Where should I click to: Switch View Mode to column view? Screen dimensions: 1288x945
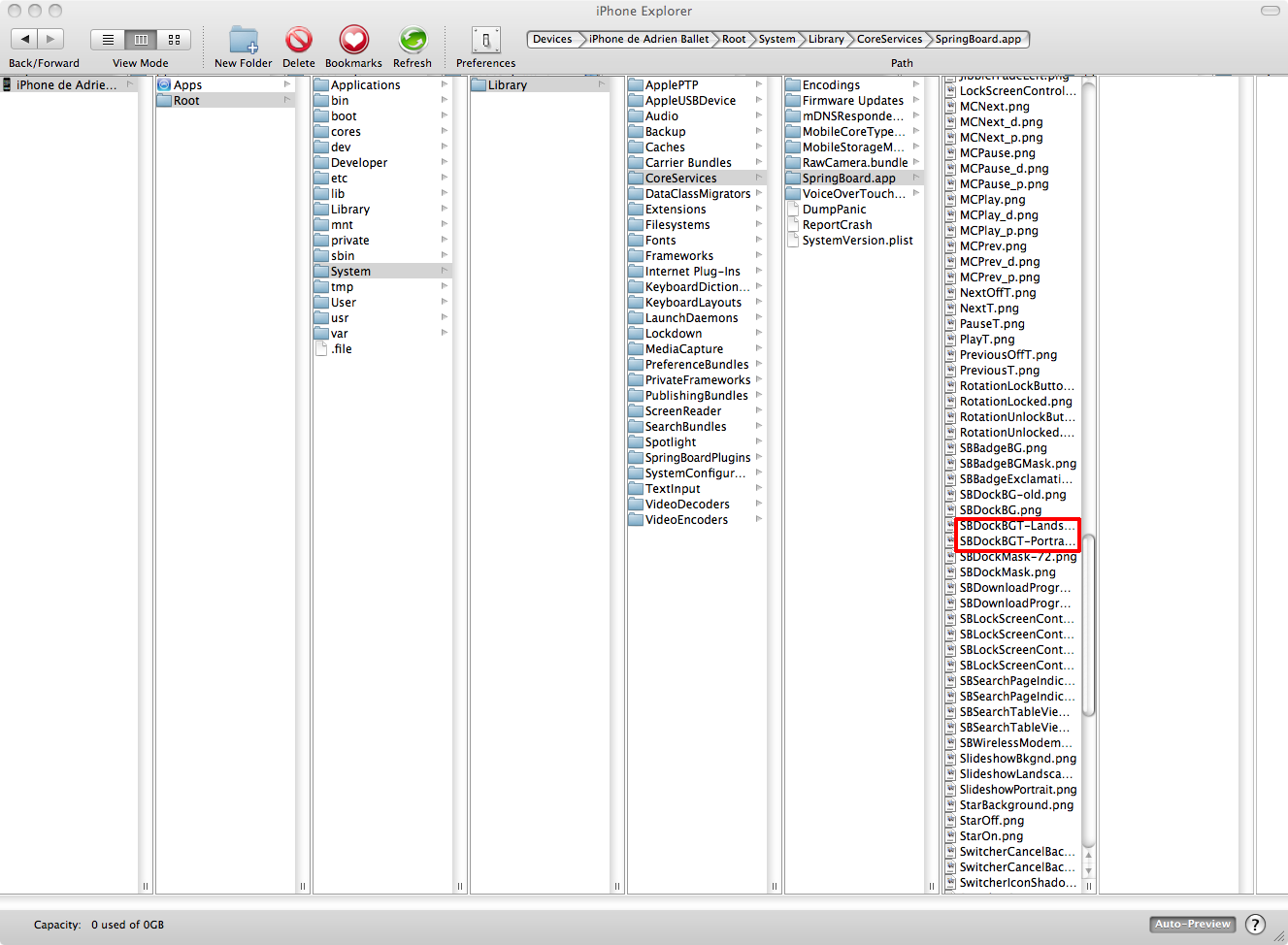pyautogui.click(x=141, y=40)
